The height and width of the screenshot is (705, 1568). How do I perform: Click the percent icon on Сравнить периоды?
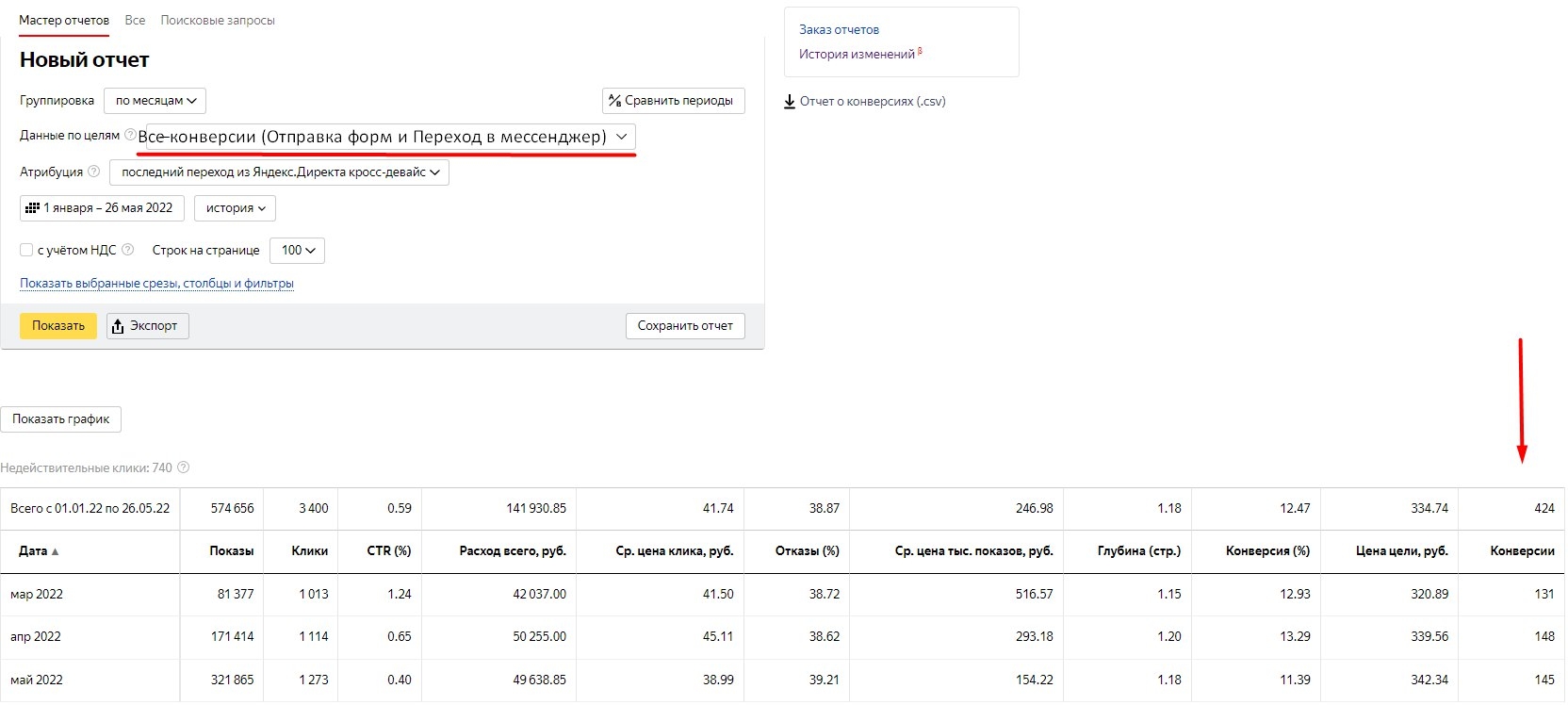pos(614,101)
